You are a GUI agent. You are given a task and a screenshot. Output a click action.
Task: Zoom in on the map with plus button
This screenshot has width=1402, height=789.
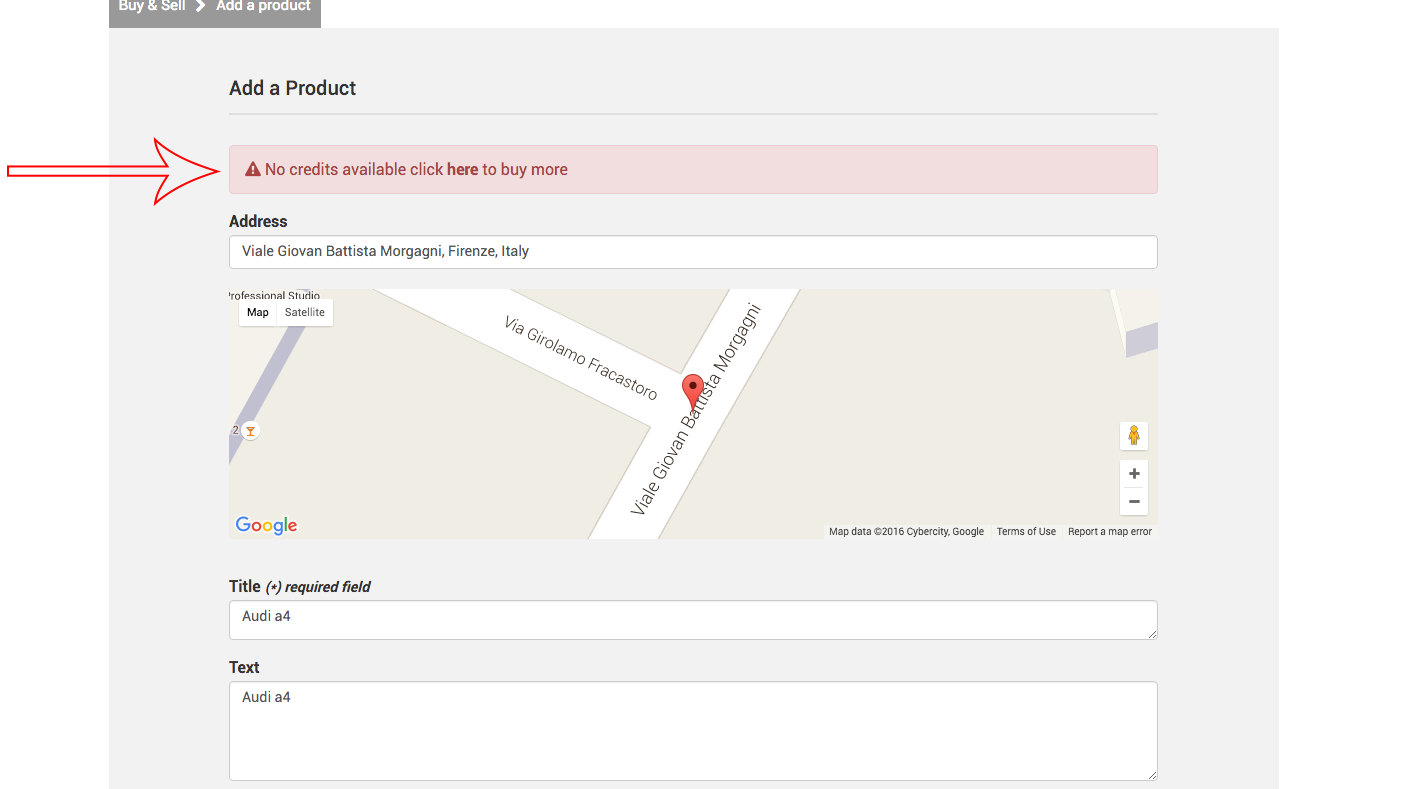click(x=1133, y=474)
